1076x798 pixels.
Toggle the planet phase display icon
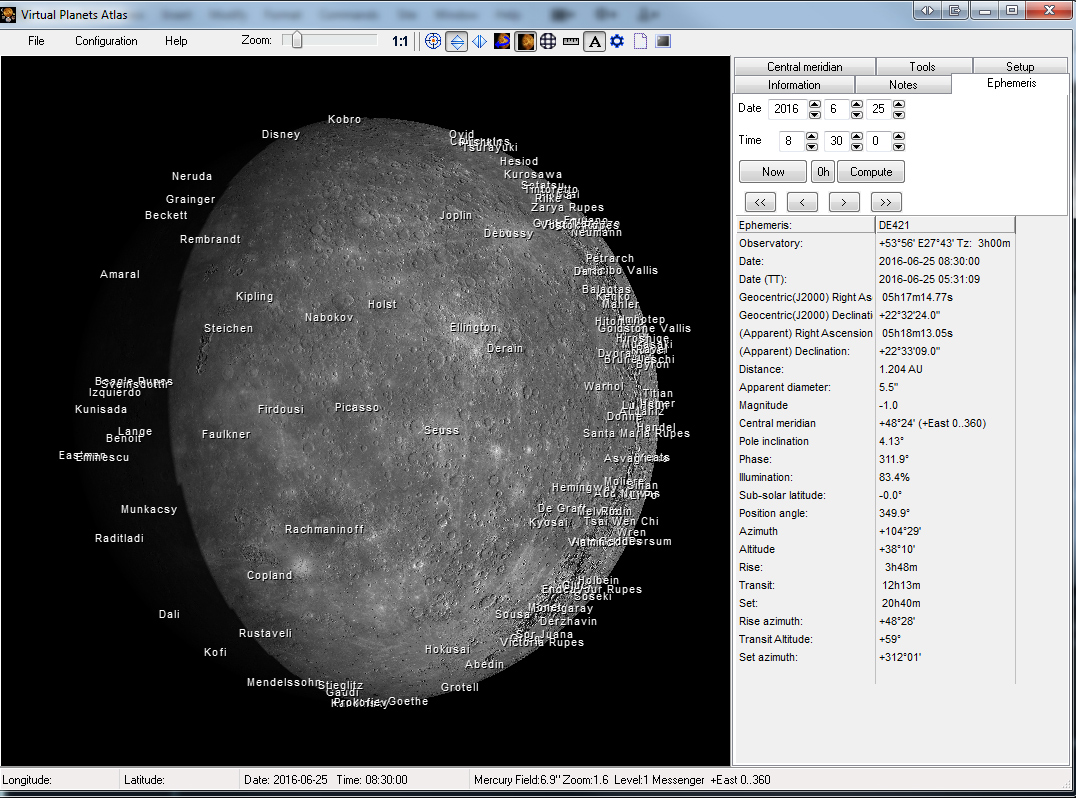click(525, 41)
